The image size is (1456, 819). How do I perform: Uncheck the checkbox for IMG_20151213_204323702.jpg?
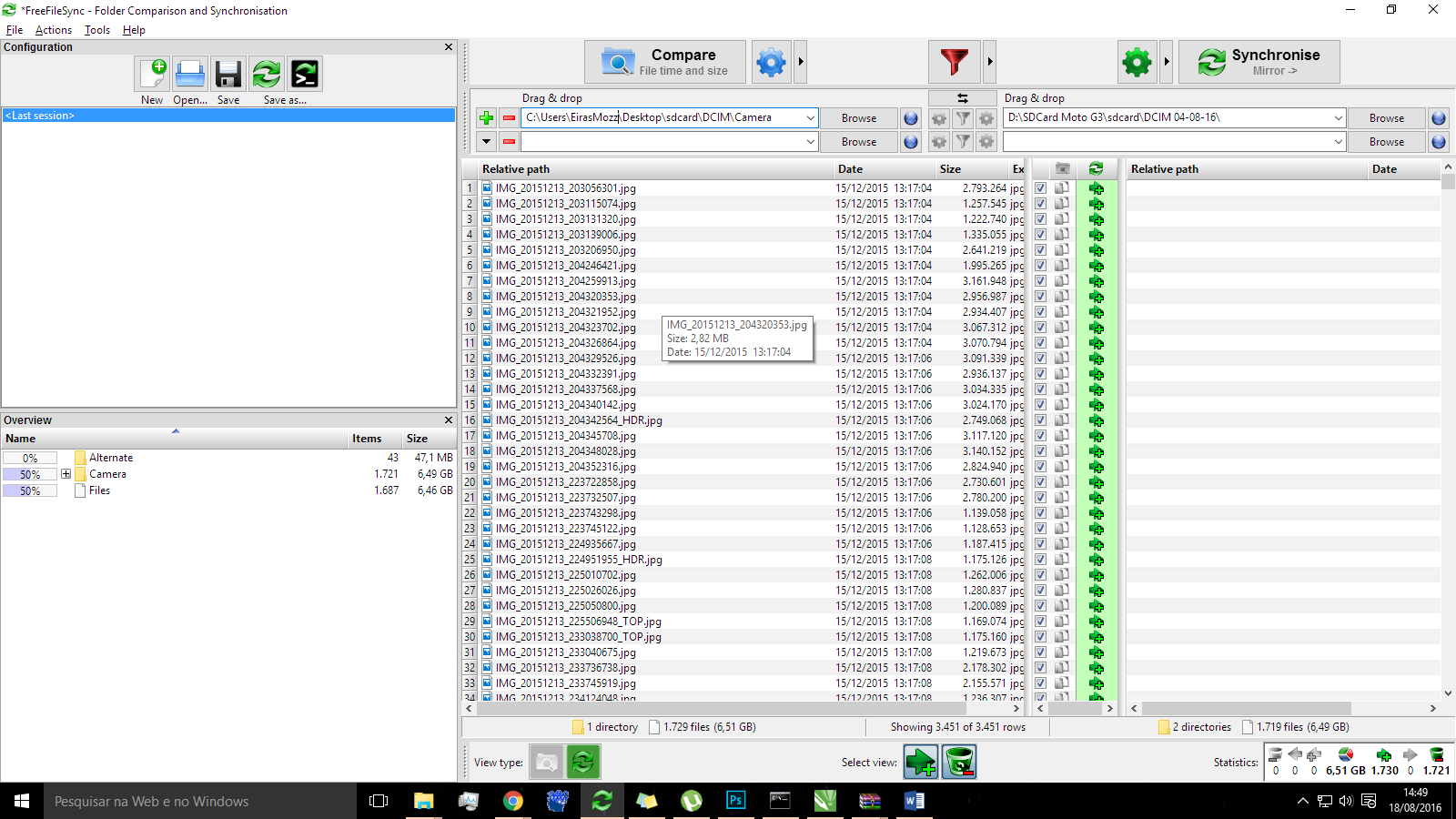1040,328
